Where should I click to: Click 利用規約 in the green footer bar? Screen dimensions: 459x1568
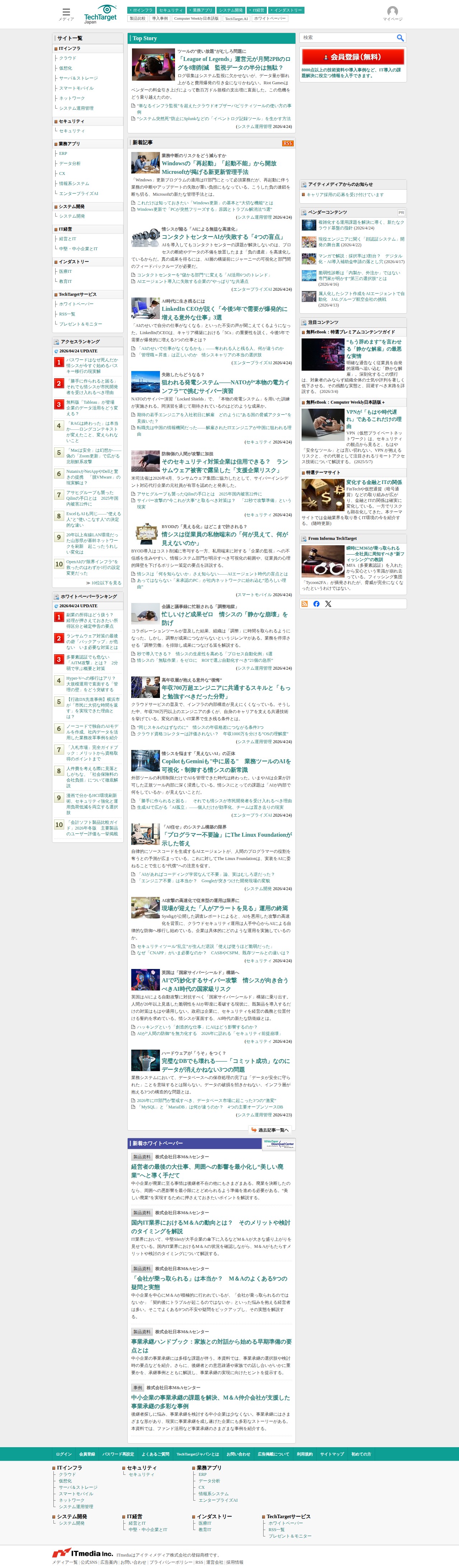[x=304, y=1454]
